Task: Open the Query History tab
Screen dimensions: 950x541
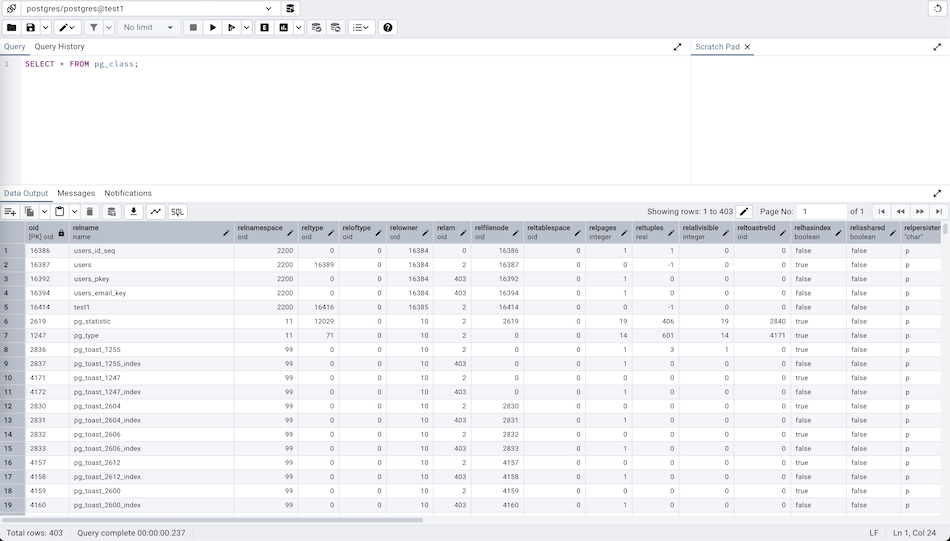Action: (59, 47)
